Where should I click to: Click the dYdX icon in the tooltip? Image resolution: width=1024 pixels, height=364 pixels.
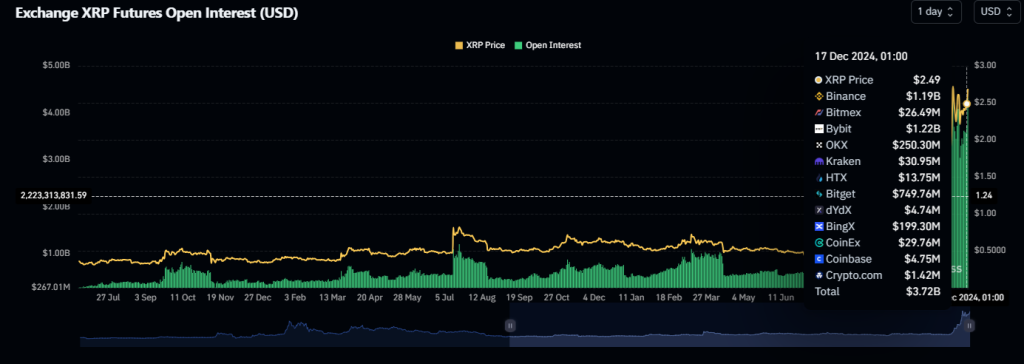coord(819,210)
